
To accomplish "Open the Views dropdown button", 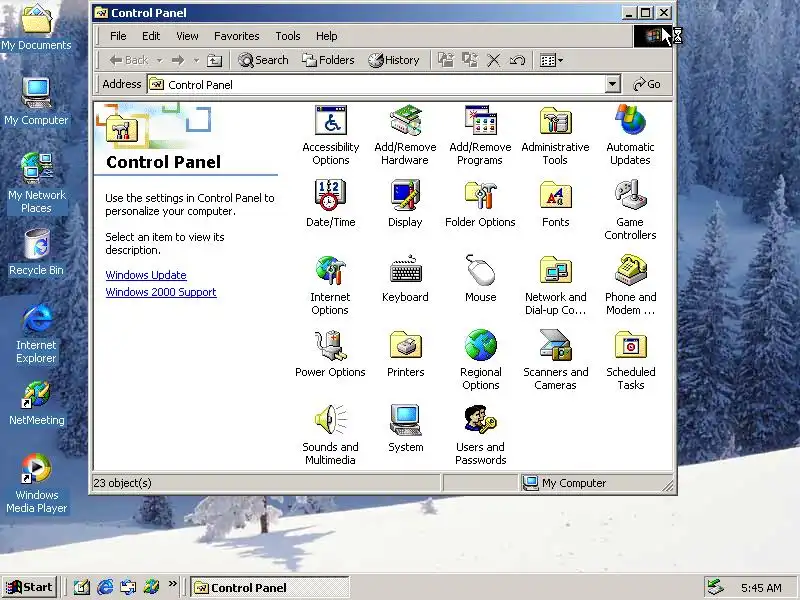I will tap(551, 60).
